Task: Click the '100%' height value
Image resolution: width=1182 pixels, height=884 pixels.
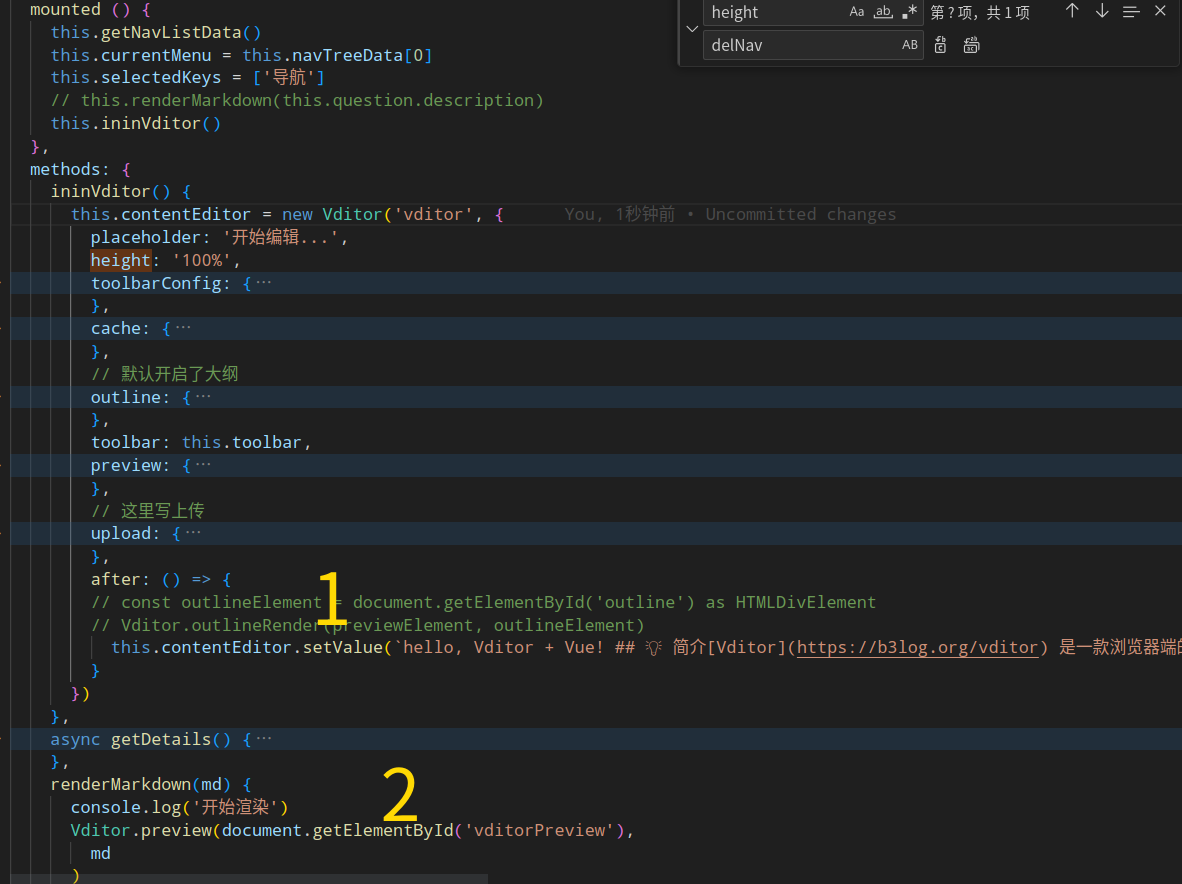Action: 201,260
